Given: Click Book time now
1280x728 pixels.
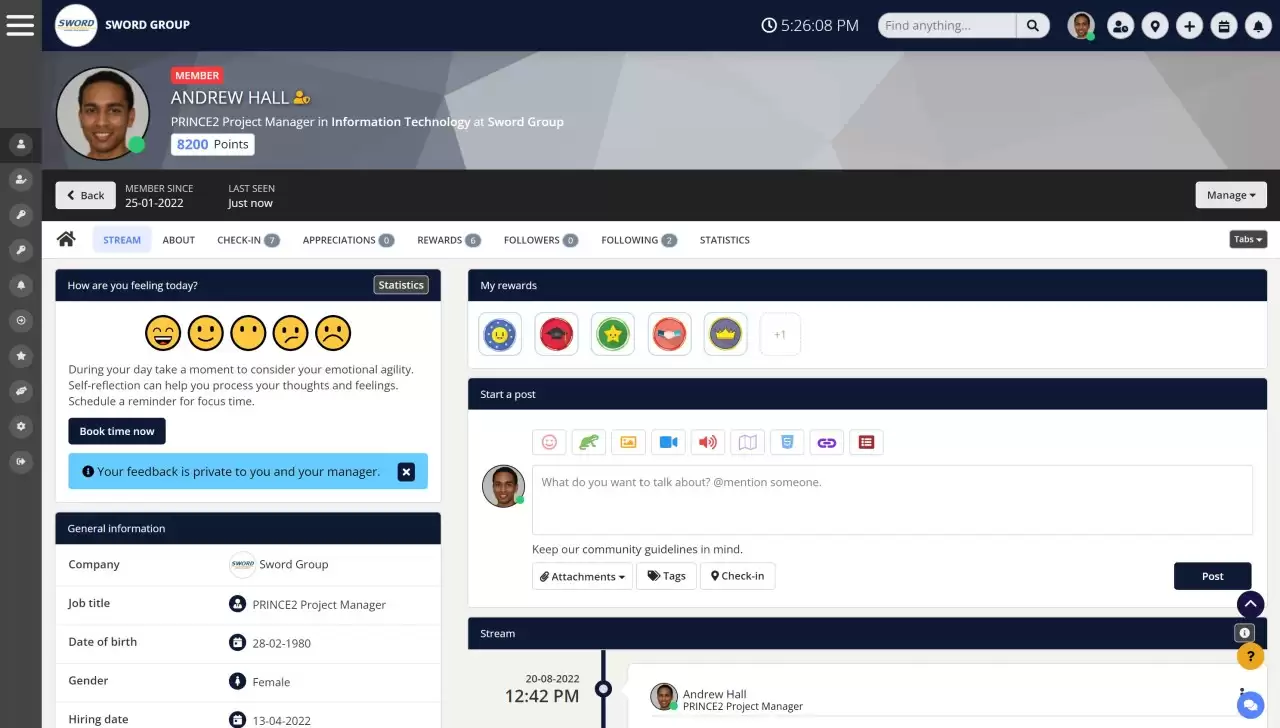Looking at the screenshot, I should coord(117,431).
